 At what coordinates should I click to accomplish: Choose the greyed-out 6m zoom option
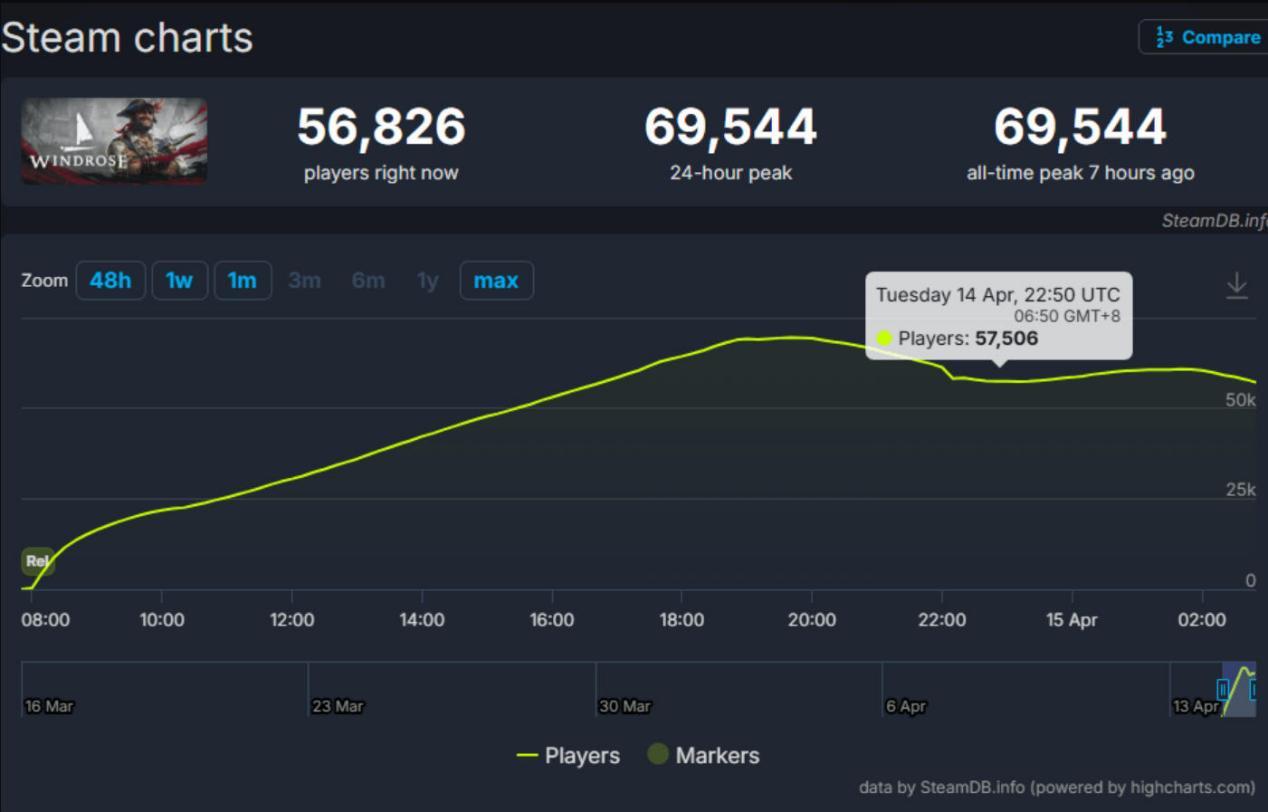point(368,281)
